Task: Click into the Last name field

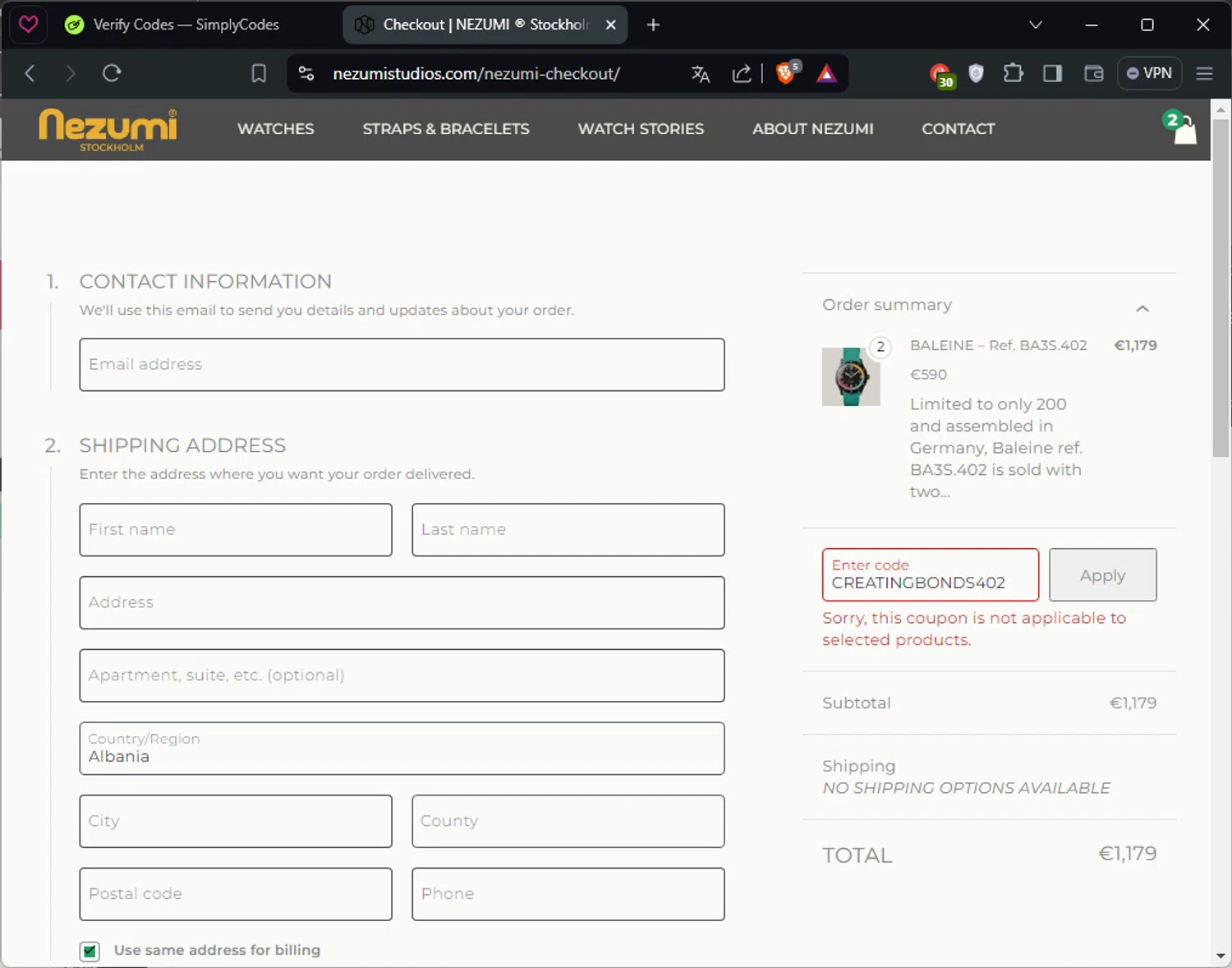Action: (568, 529)
